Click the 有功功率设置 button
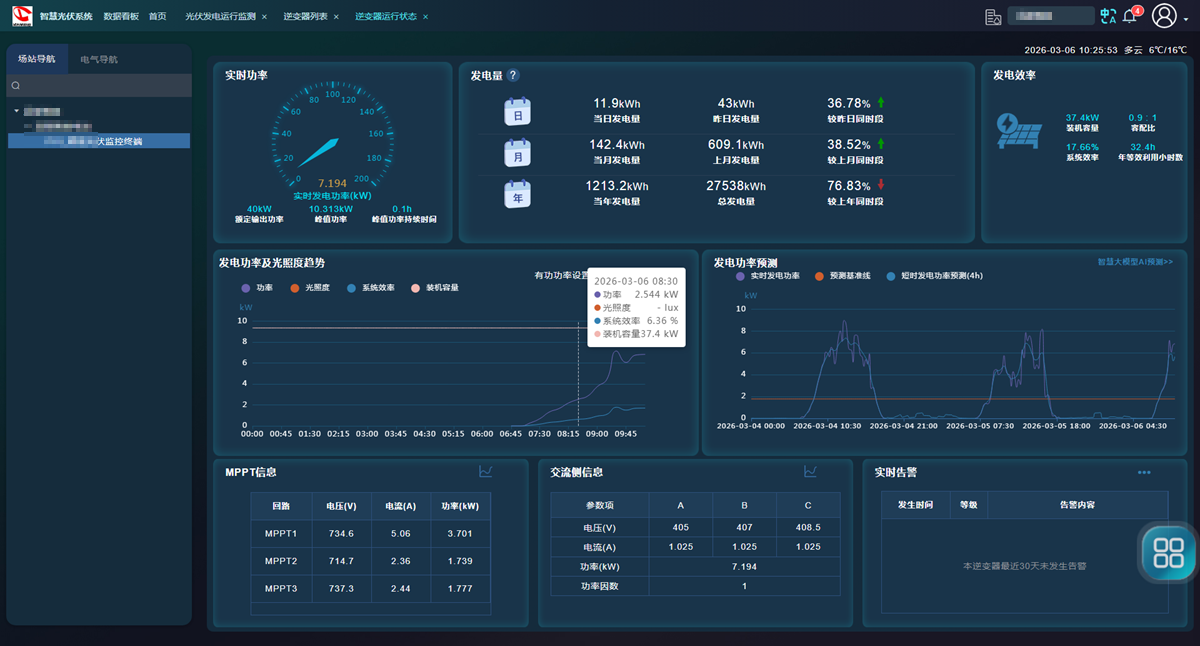This screenshot has width=1200, height=646. pos(562,275)
